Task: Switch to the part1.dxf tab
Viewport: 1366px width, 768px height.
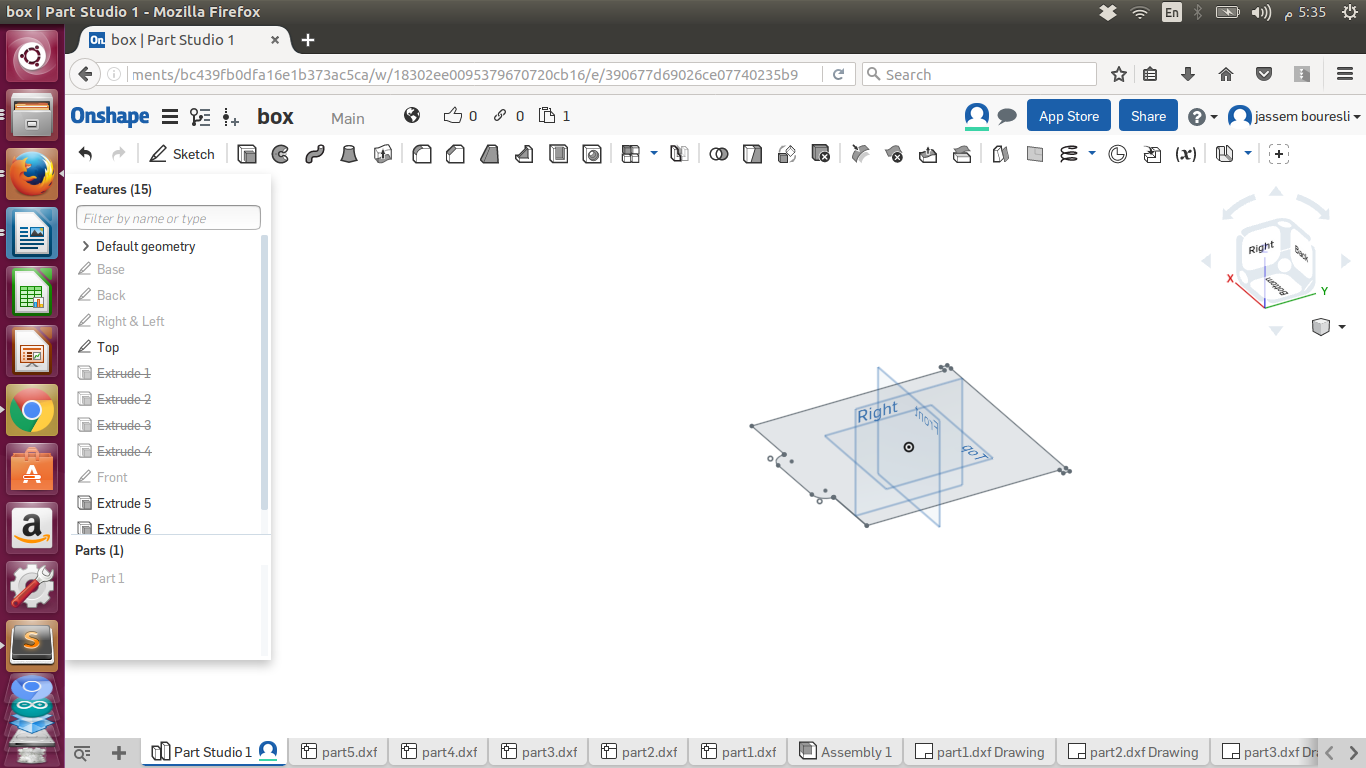Action: [x=739, y=752]
